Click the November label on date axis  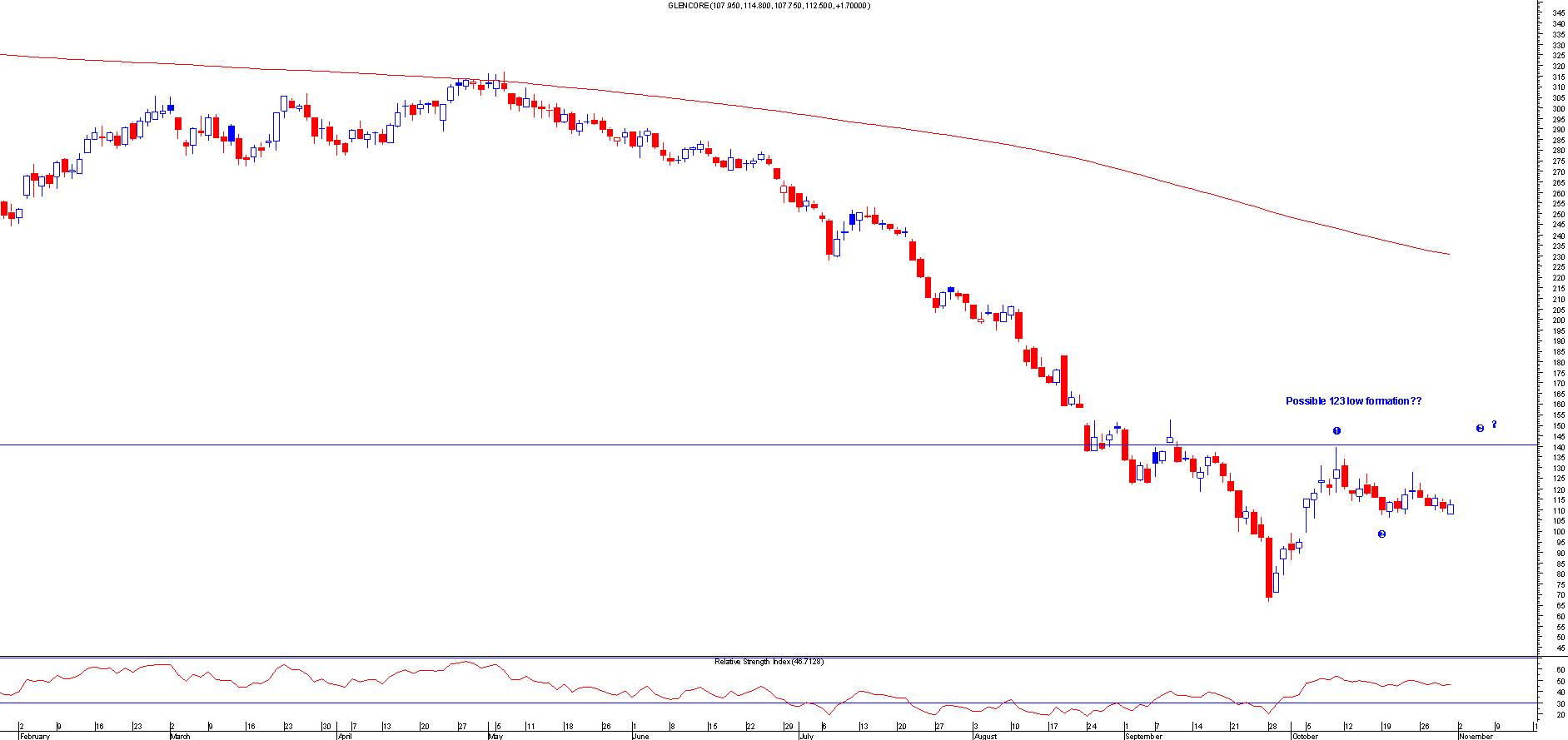click(1476, 736)
